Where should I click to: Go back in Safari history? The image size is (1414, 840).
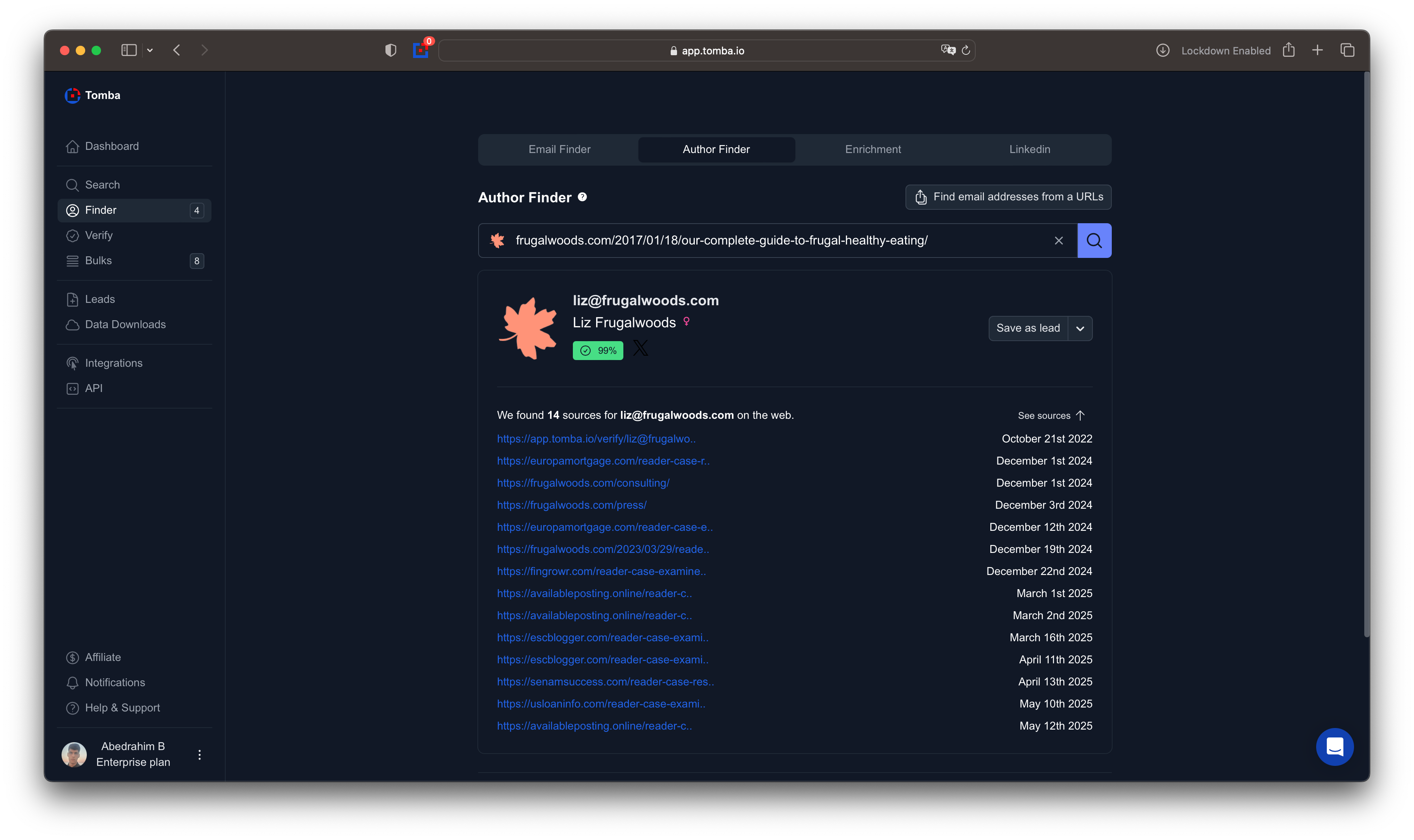177,50
